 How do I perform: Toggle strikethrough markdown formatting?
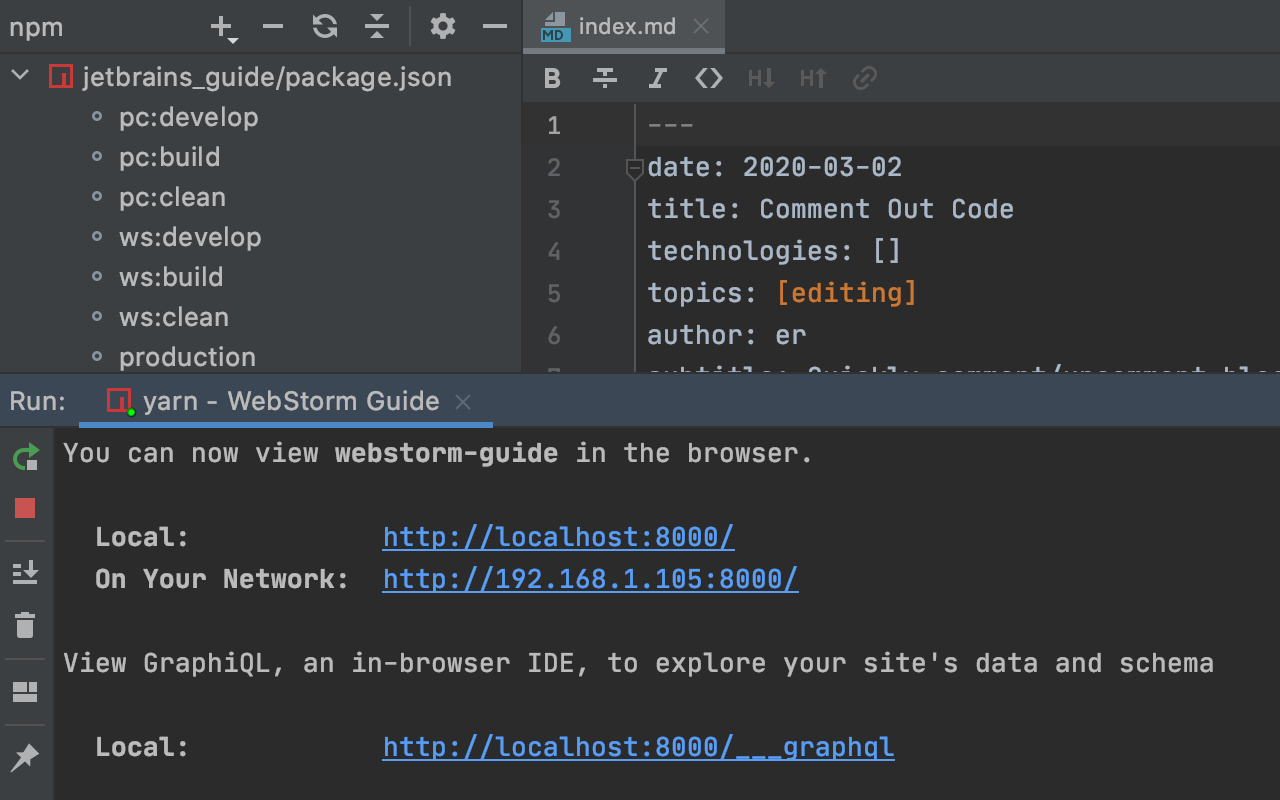pyautogui.click(x=604, y=78)
